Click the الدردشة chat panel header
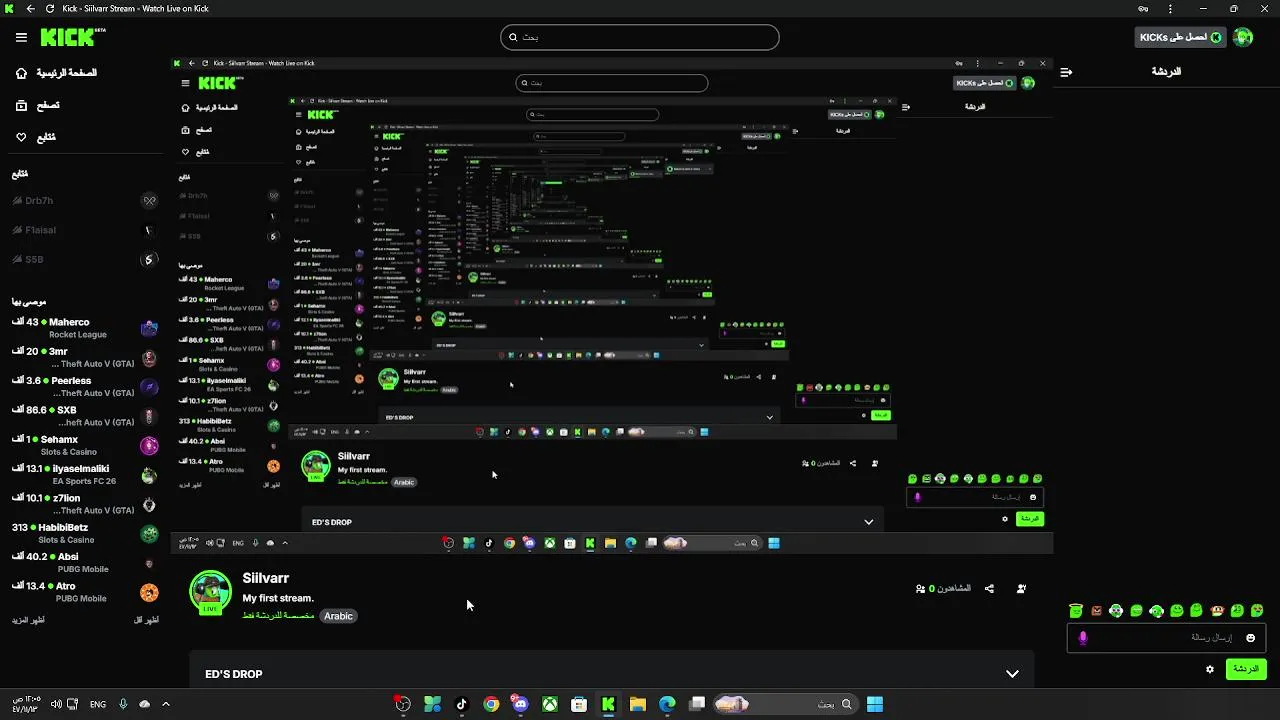The image size is (1280, 720). [x=1166, y=72]
